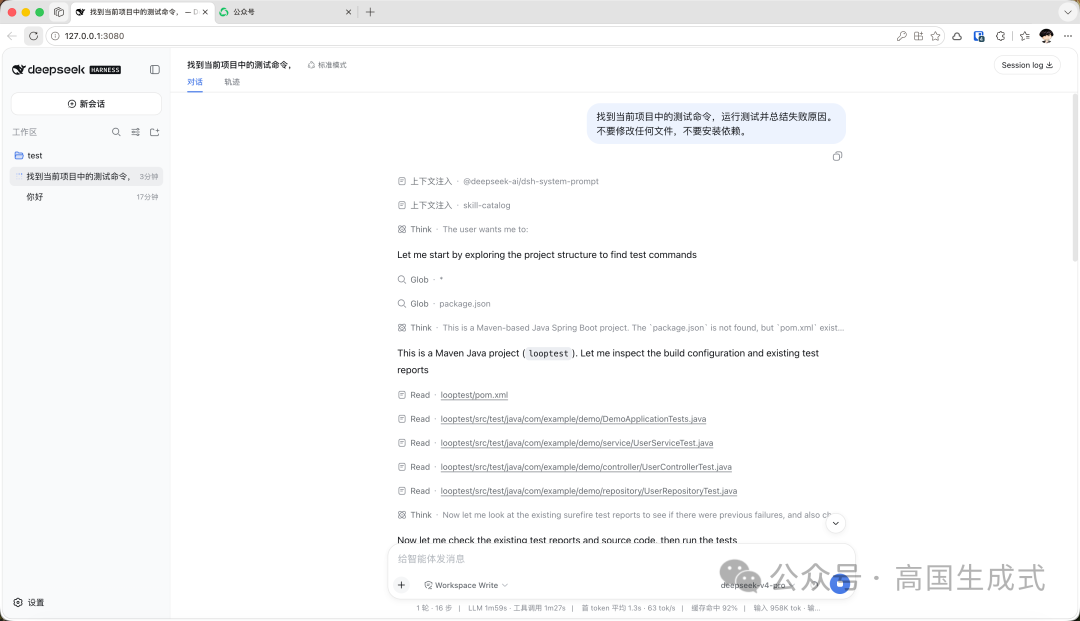1080x621 pixels.
Task: Click the cloud icon in browser toolbar
Action: (957, 36)
